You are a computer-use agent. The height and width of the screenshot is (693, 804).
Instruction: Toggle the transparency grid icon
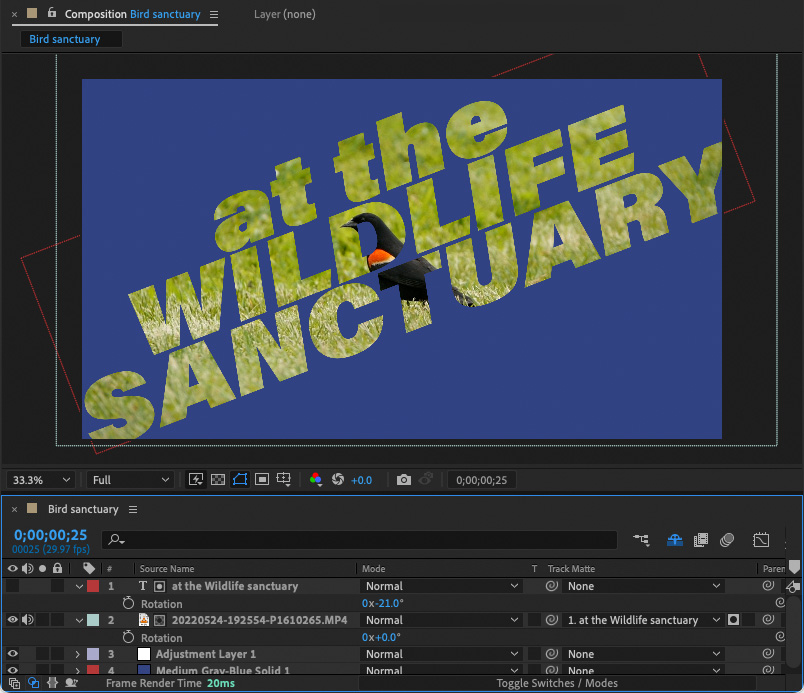point(218,480)
